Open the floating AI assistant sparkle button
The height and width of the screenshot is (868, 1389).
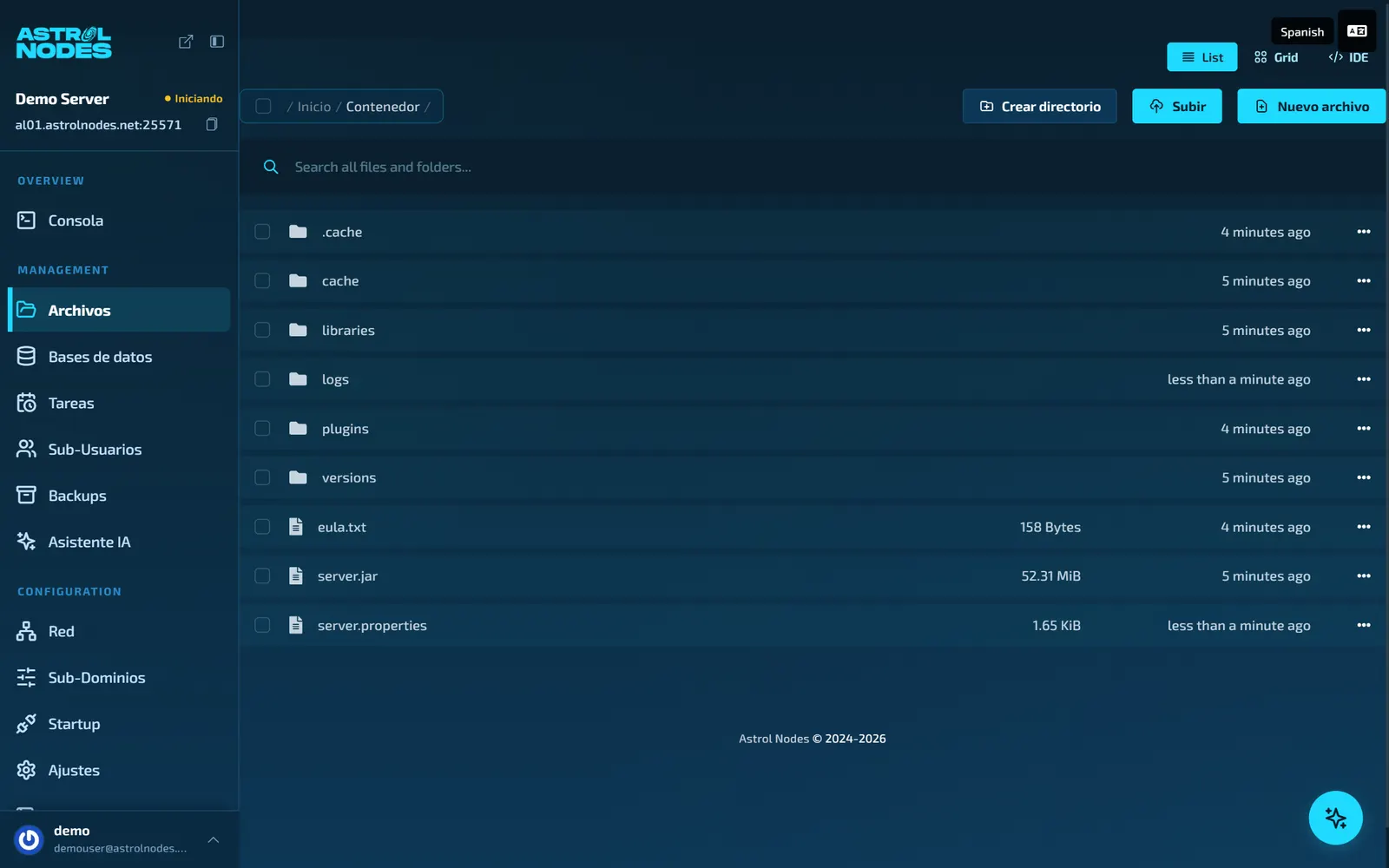[1335, 818]
